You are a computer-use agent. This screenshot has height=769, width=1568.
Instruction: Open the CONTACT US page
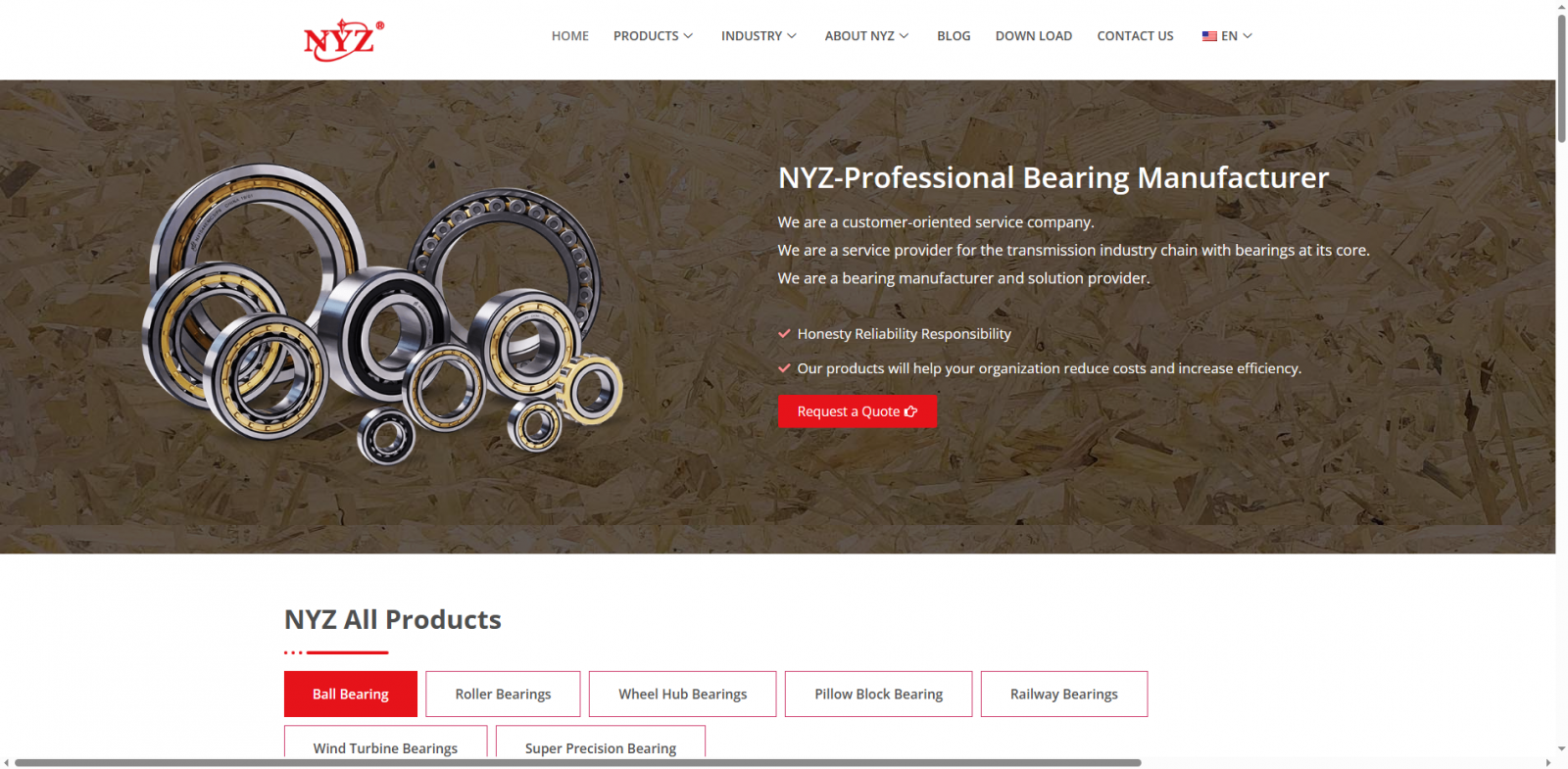1135,36
